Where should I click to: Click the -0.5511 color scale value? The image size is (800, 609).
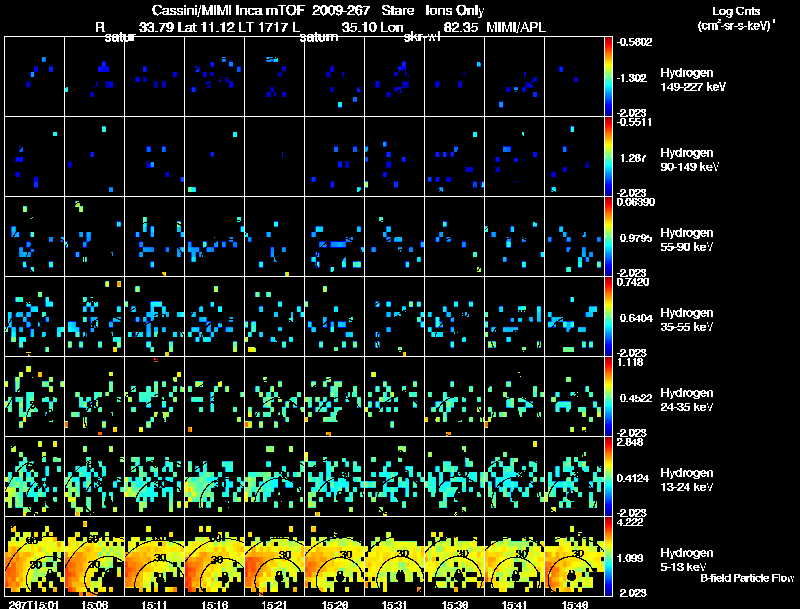coord(634,122)
